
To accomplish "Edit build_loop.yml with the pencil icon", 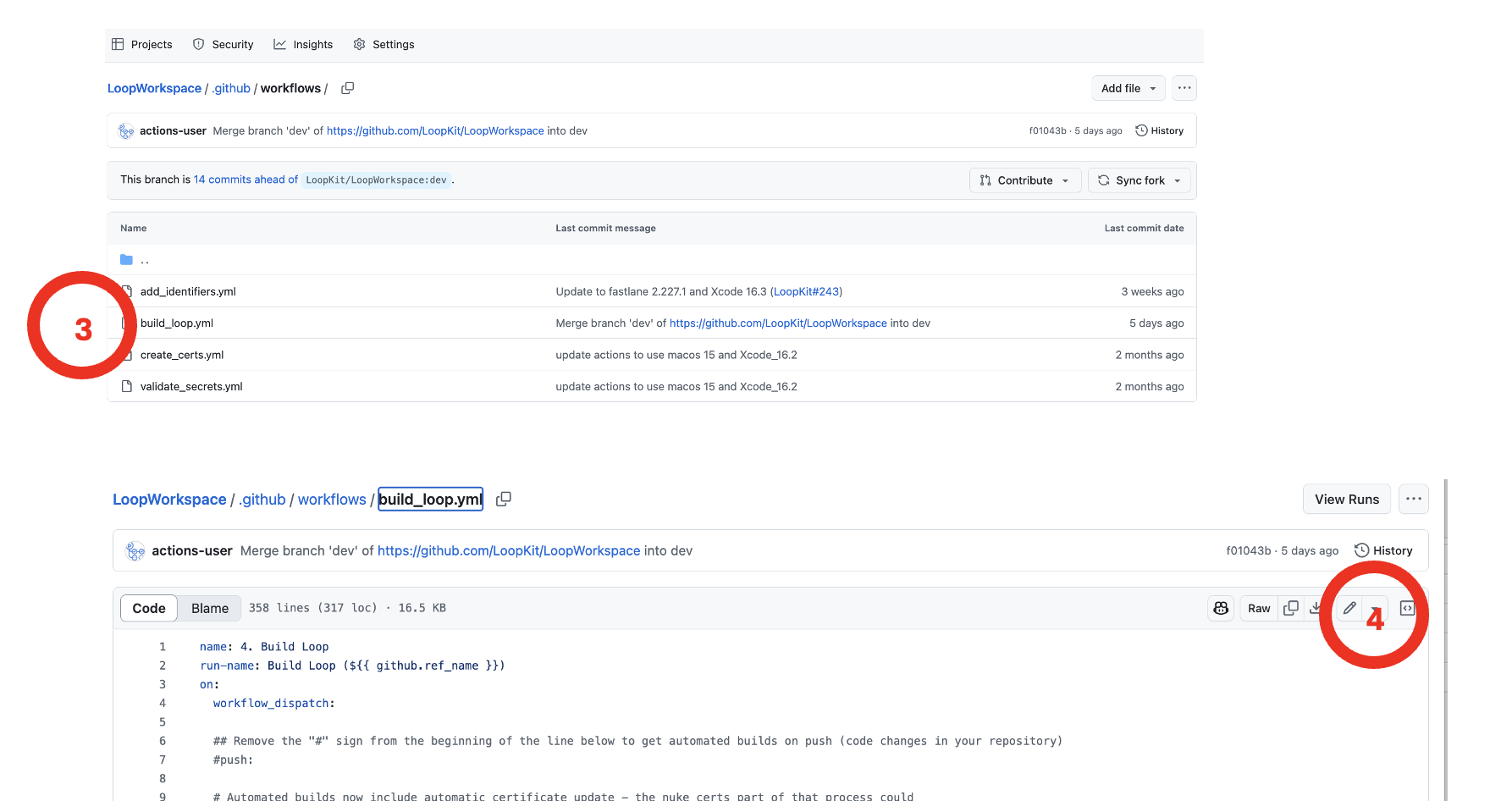I will (x=1349, y=608).
